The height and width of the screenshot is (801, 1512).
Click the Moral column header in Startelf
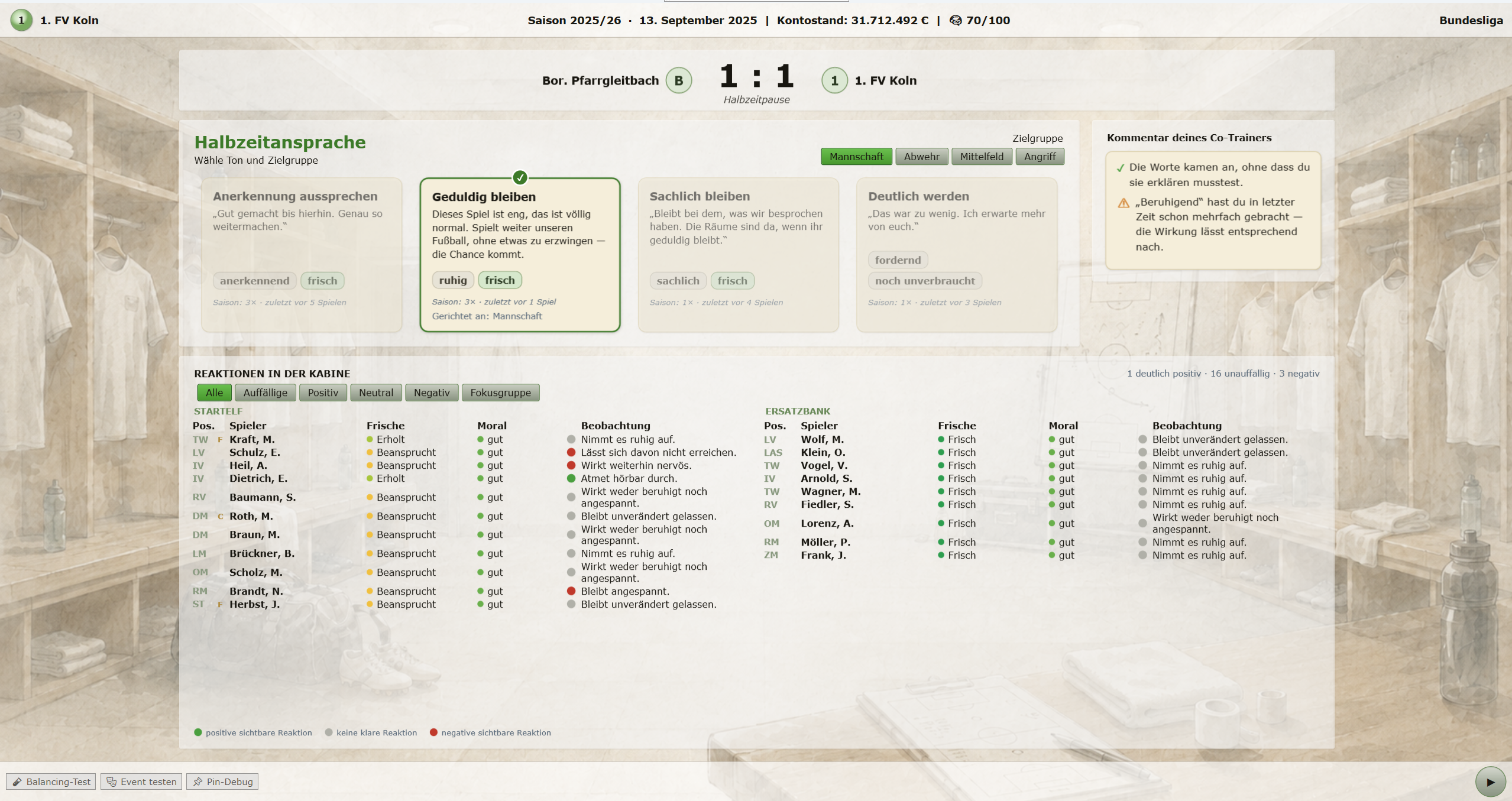coord(491,426)
